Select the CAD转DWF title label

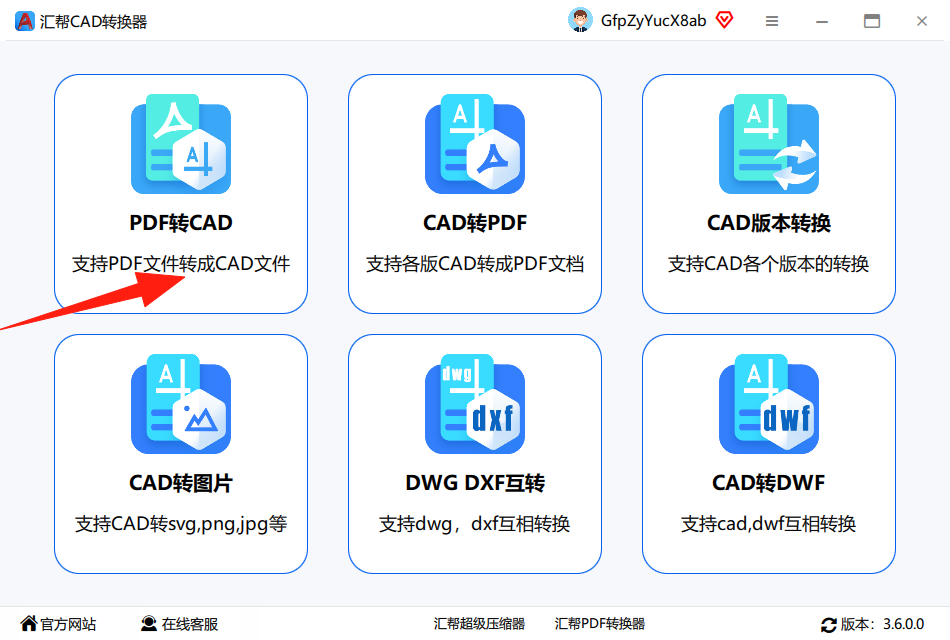(768, 482)
